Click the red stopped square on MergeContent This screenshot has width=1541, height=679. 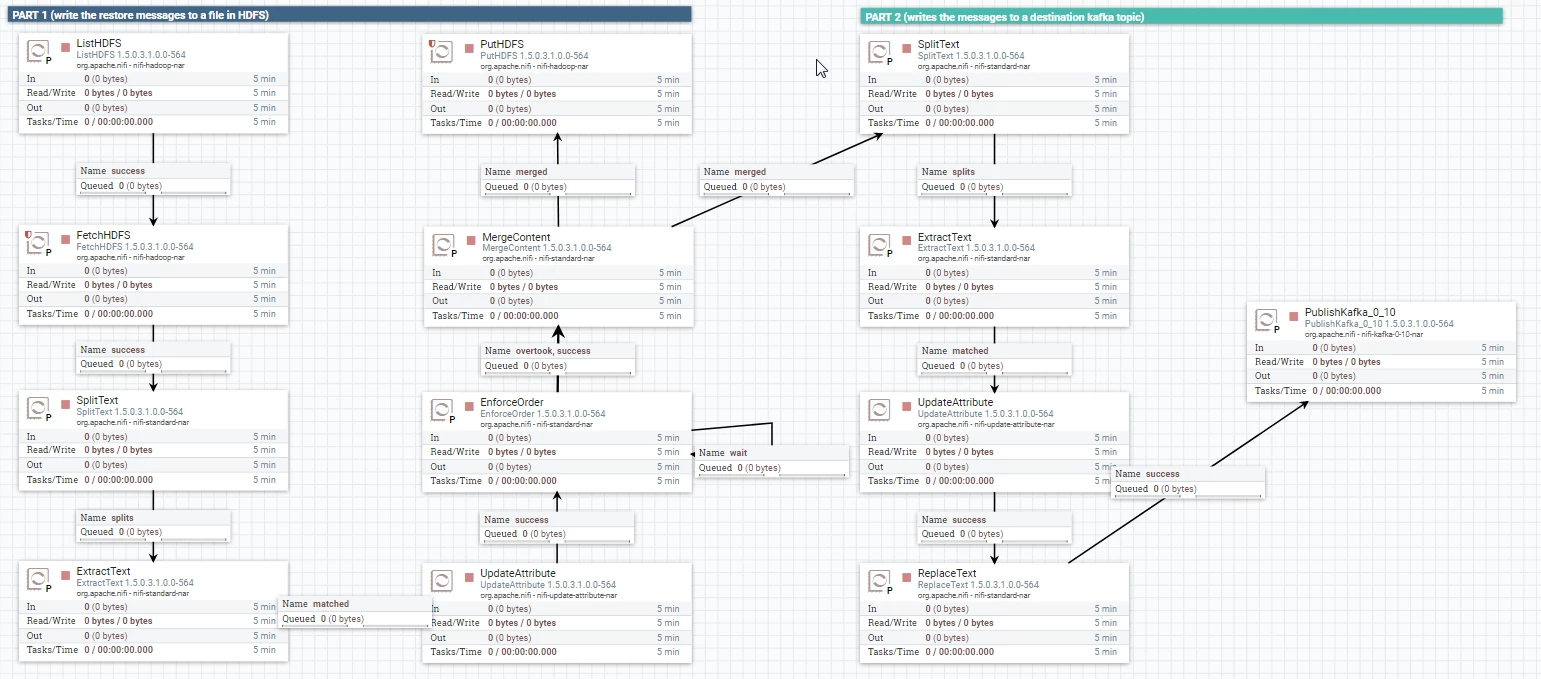coord(472,241)
